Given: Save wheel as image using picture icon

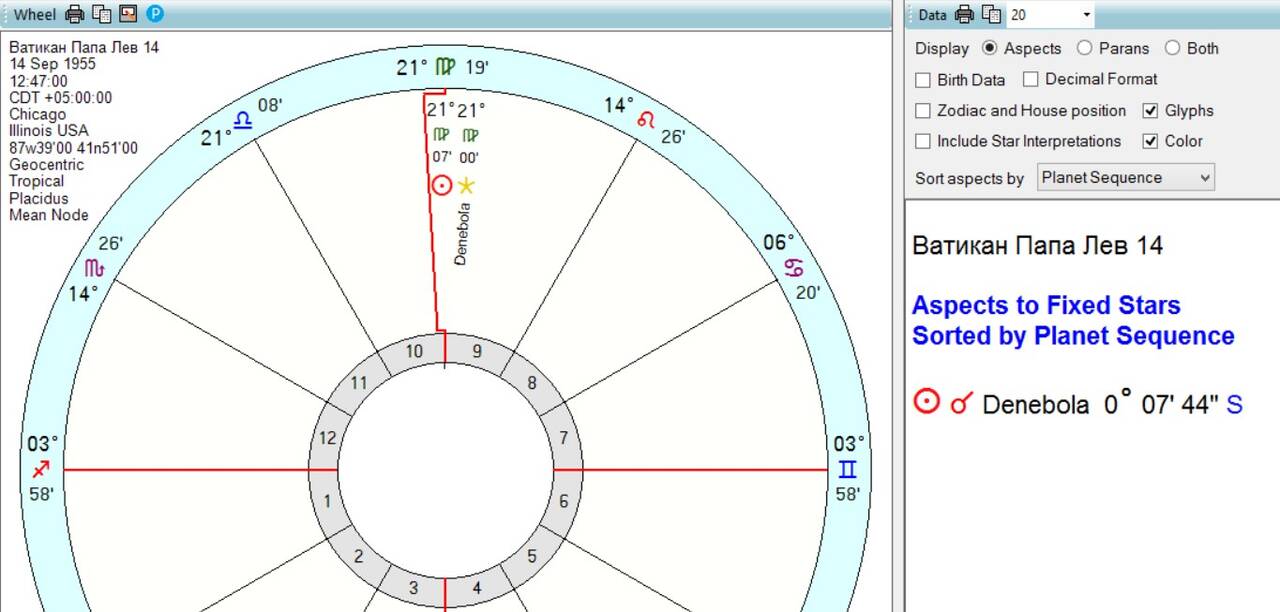Looking at the screenshot, I should coord(128,14).
